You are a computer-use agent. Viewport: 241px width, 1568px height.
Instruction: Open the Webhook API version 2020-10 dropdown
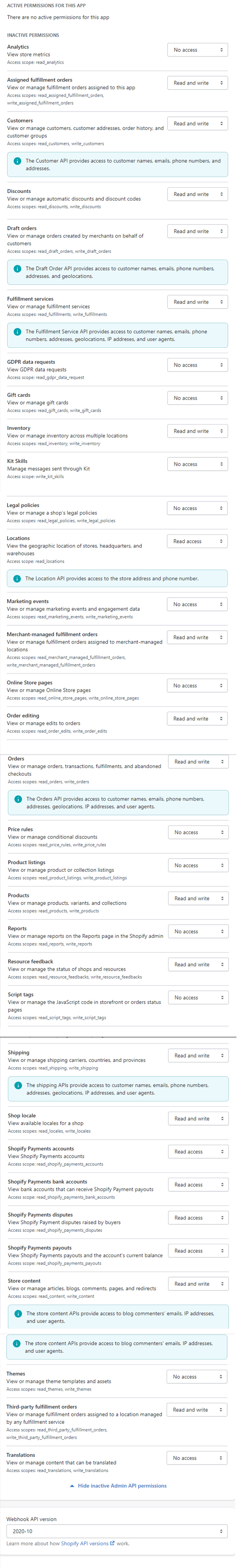[x=117, y=1531]
